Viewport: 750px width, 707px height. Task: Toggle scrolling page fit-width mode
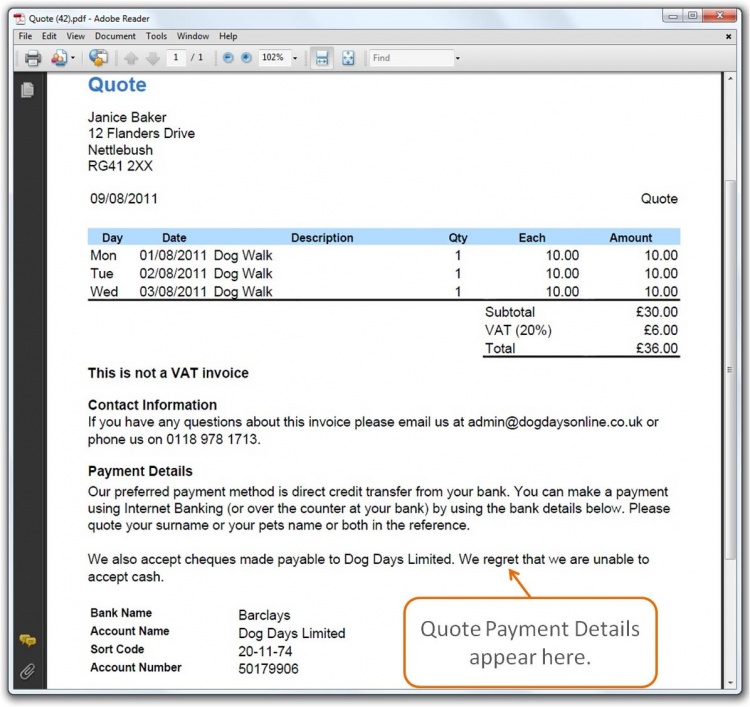tap(322, 58)
